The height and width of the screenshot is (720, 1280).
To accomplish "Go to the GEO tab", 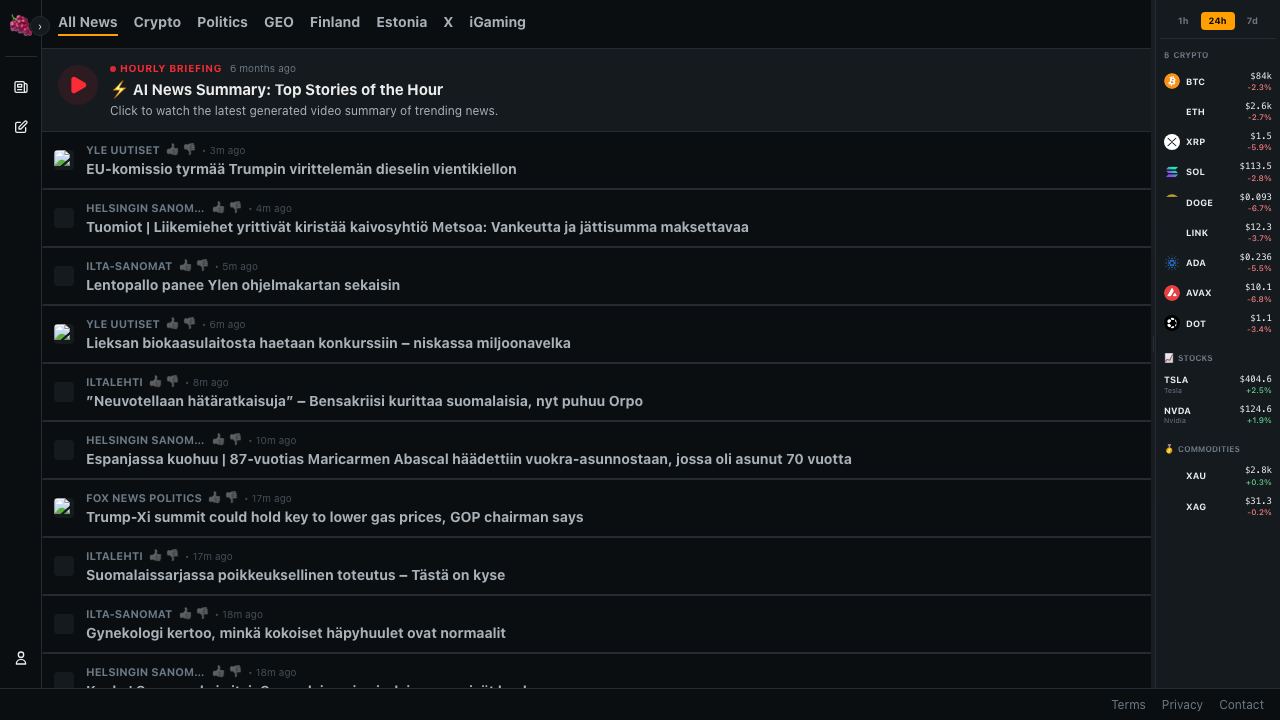I will (279, 22).
